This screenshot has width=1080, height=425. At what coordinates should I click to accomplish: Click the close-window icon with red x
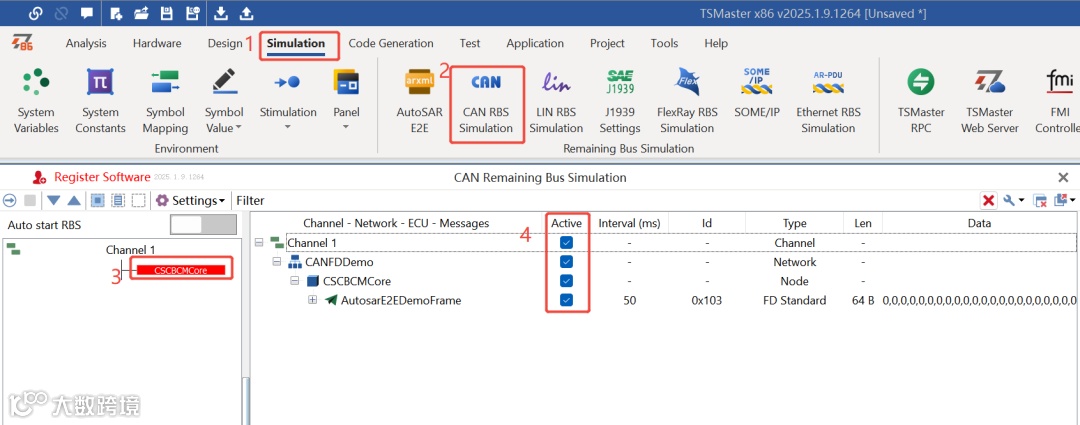pos(1041,200)
